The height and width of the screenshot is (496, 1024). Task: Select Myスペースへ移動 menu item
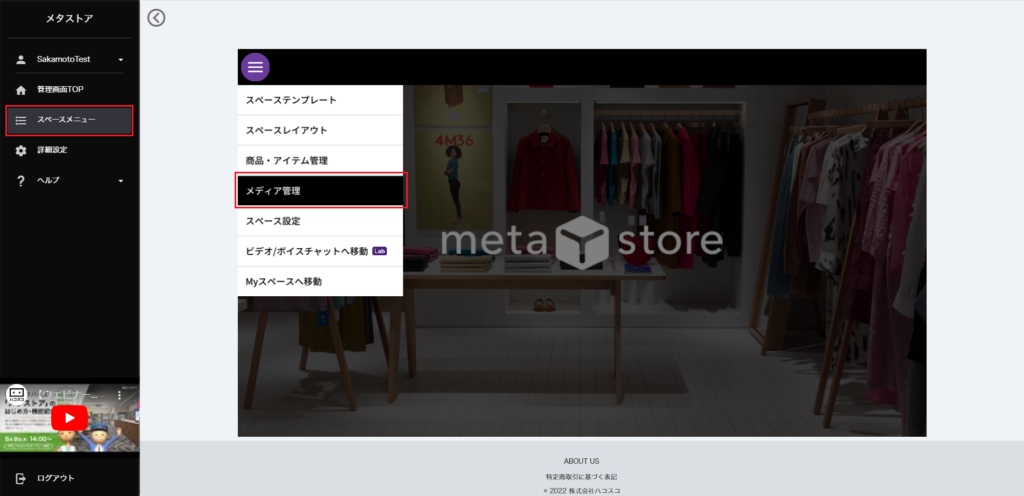[x=320, y=281]
